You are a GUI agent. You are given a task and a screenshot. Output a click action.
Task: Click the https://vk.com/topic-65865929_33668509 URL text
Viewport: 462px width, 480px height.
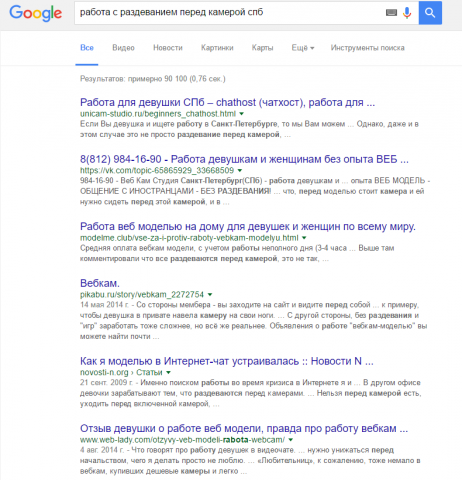coord(157,171)
